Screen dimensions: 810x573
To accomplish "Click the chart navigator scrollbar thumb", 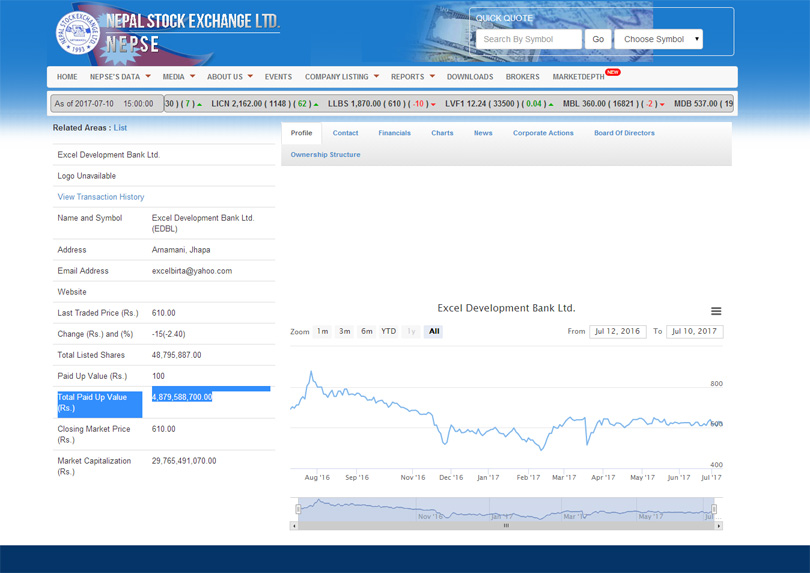I will 506,525.
